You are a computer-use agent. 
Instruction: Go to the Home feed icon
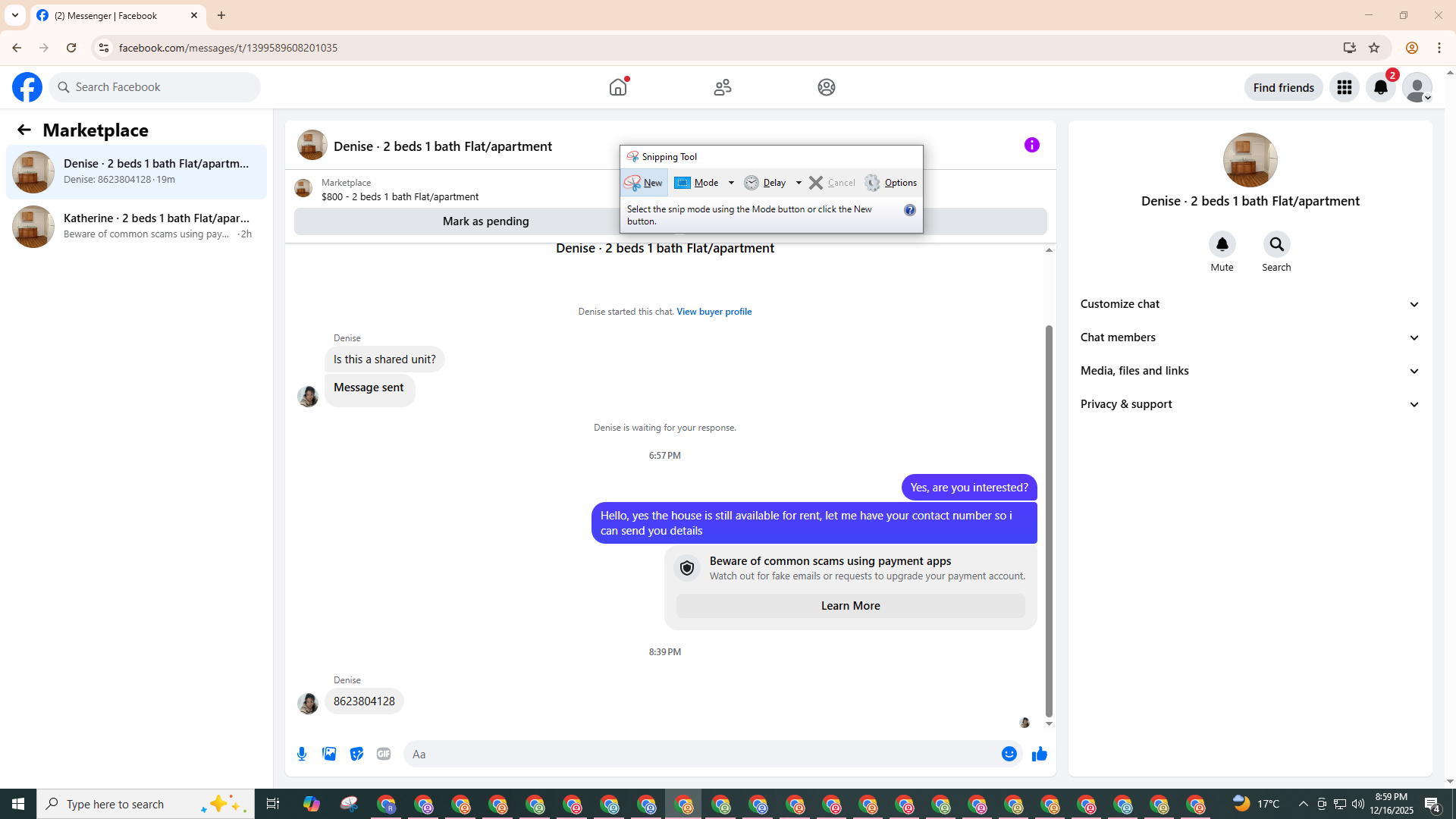point(618,87)
